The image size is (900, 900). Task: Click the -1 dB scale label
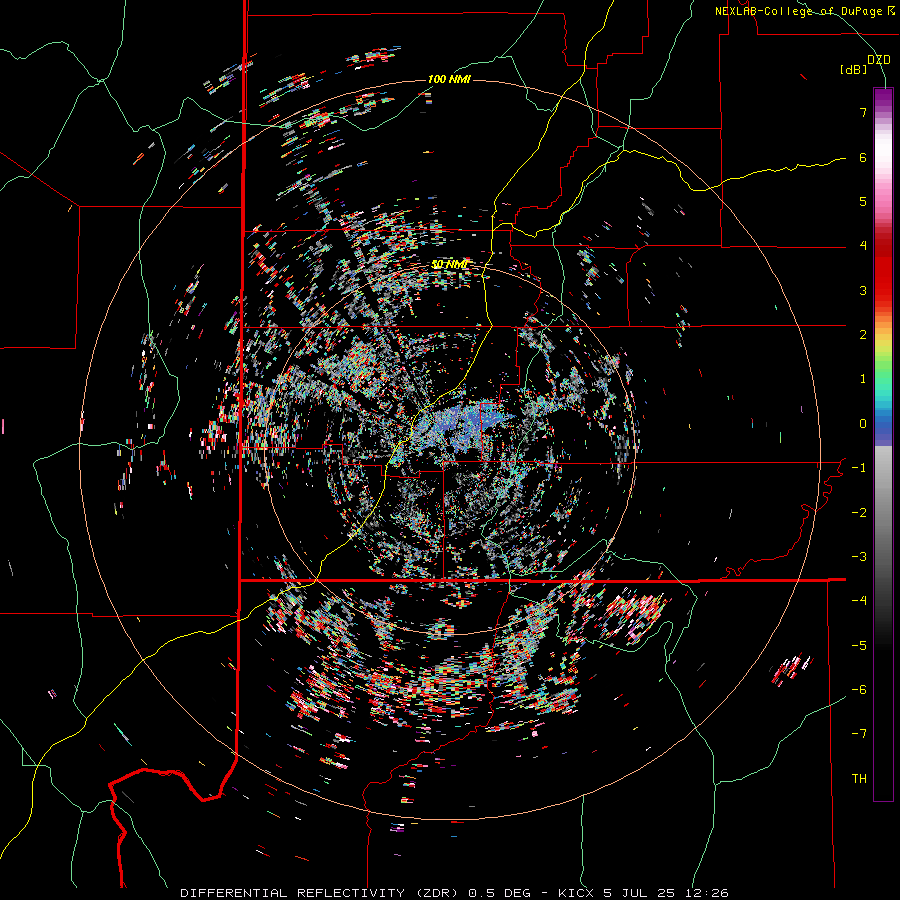pos(859,468)
